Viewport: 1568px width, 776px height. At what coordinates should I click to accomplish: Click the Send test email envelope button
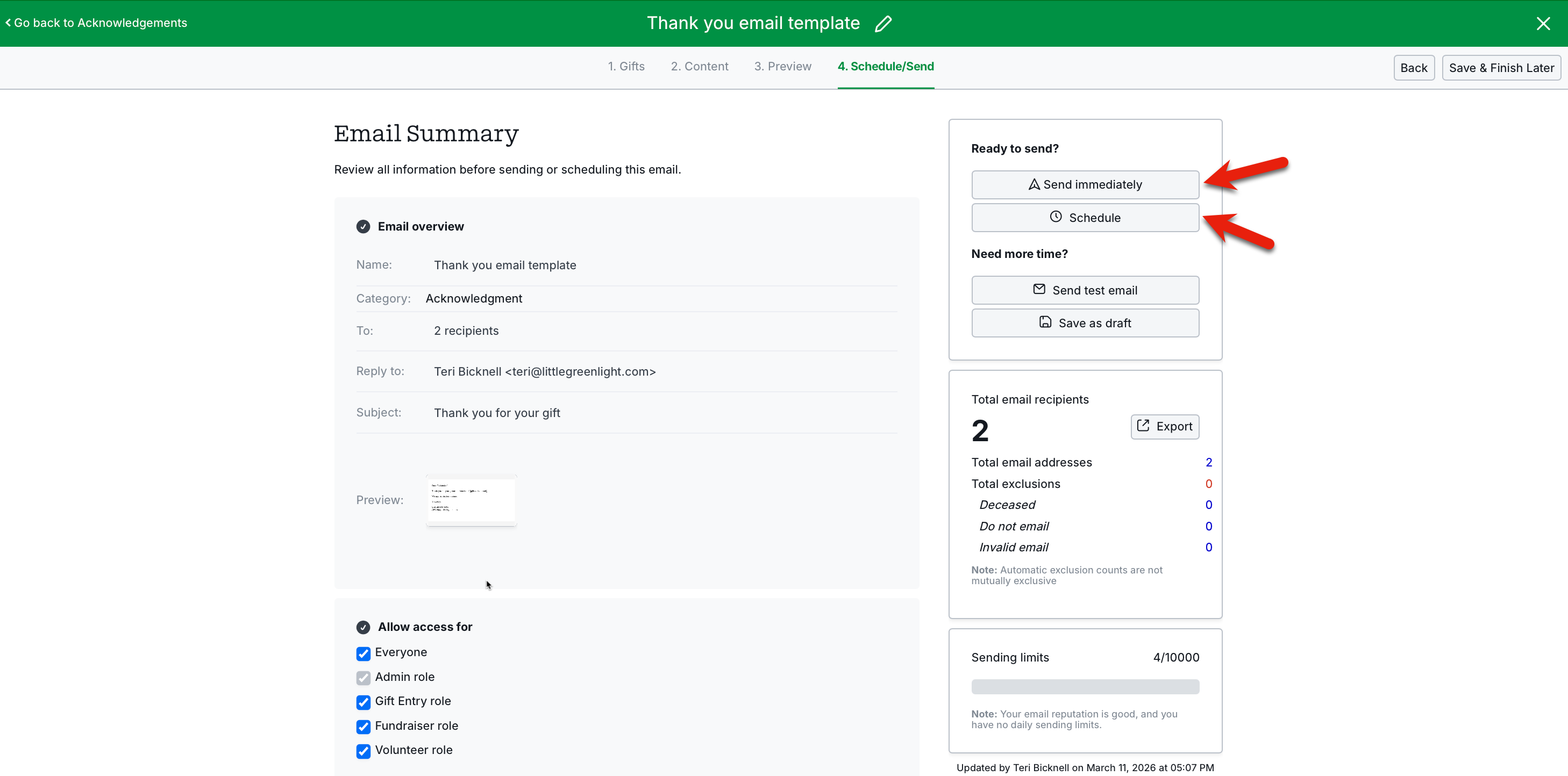[1085, 290]
